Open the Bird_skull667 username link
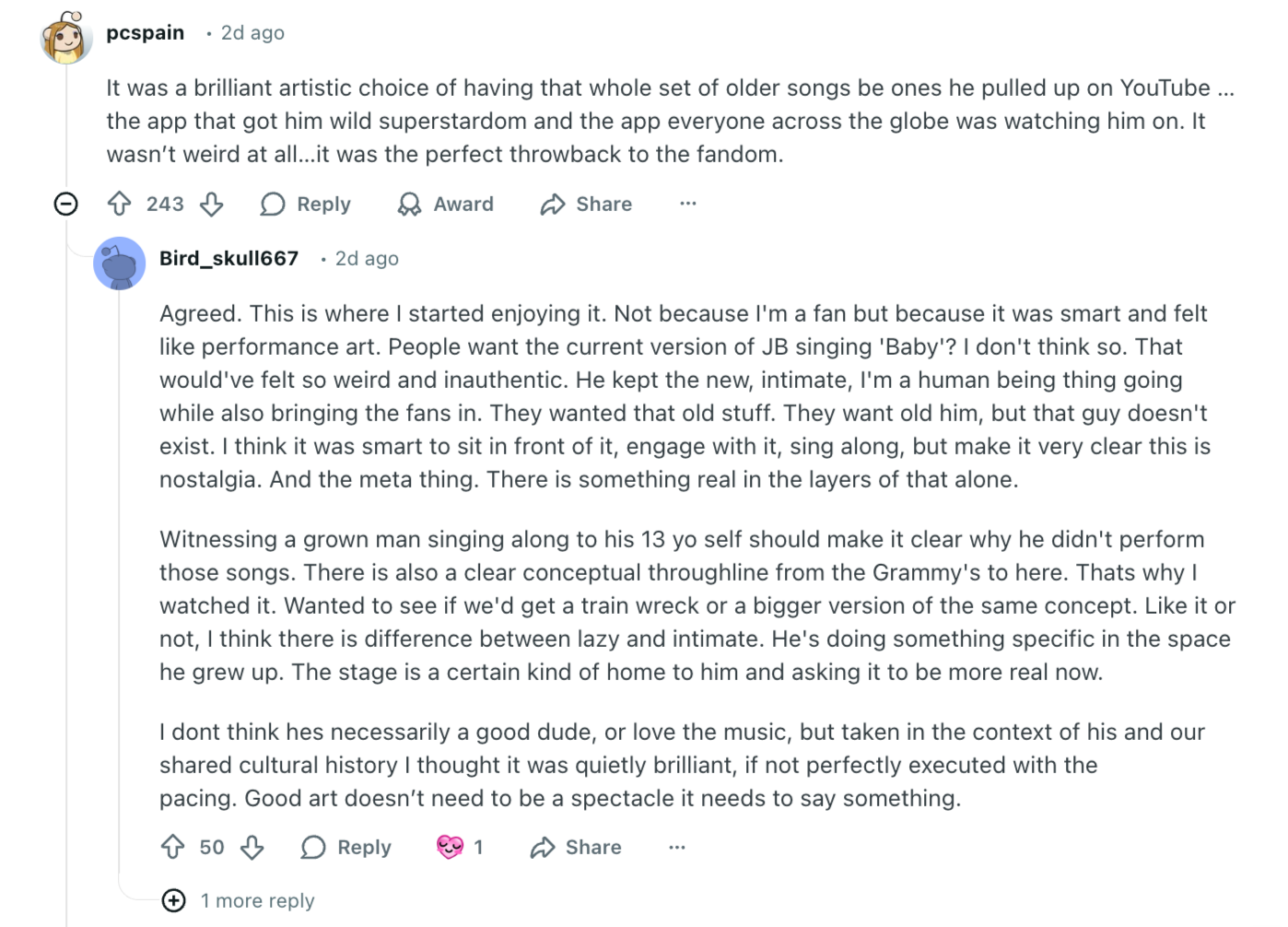Screen dimensions: 1288x927 228,259
